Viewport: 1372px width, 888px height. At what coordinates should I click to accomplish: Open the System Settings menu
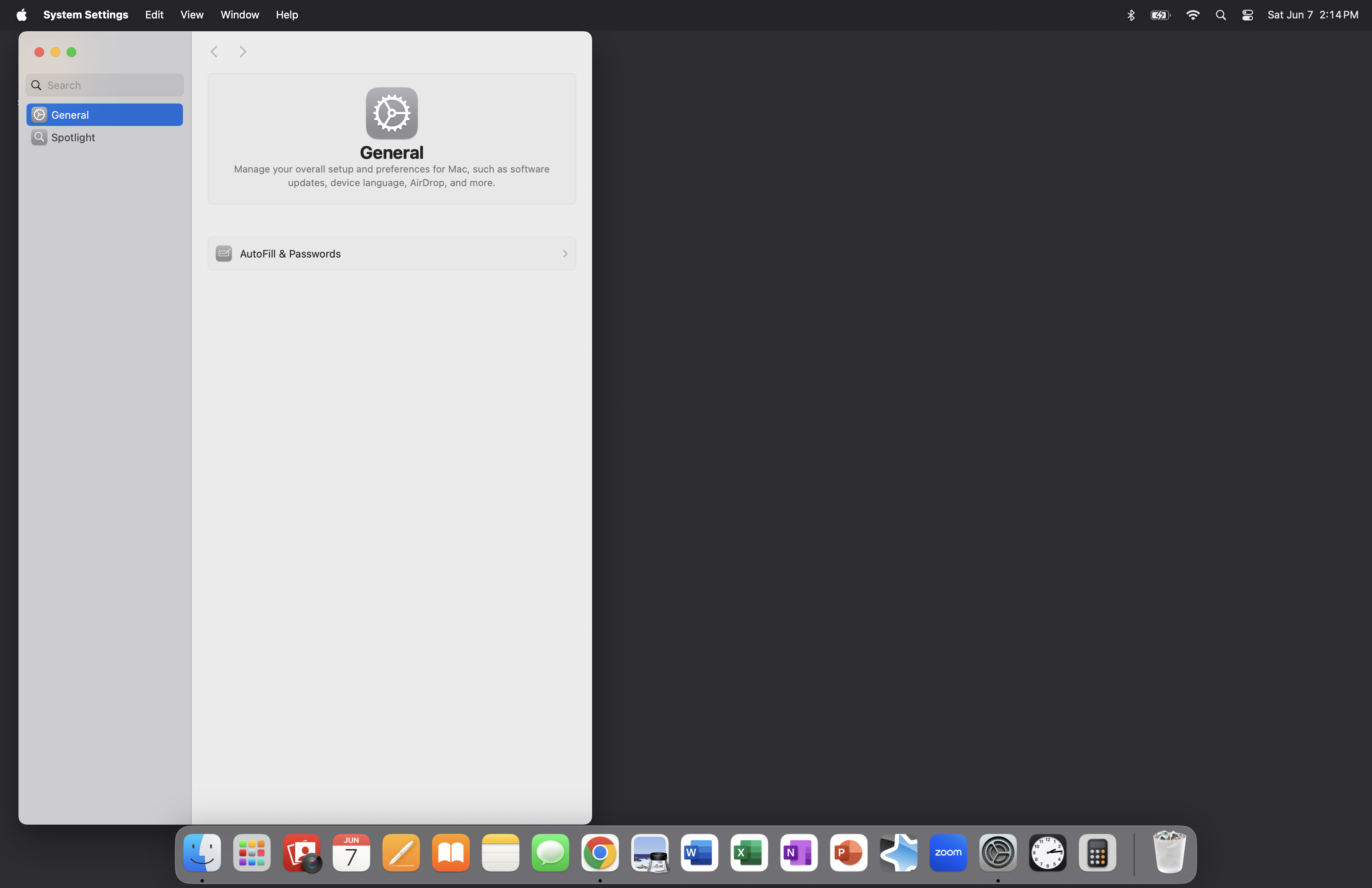tap(85, 15)
